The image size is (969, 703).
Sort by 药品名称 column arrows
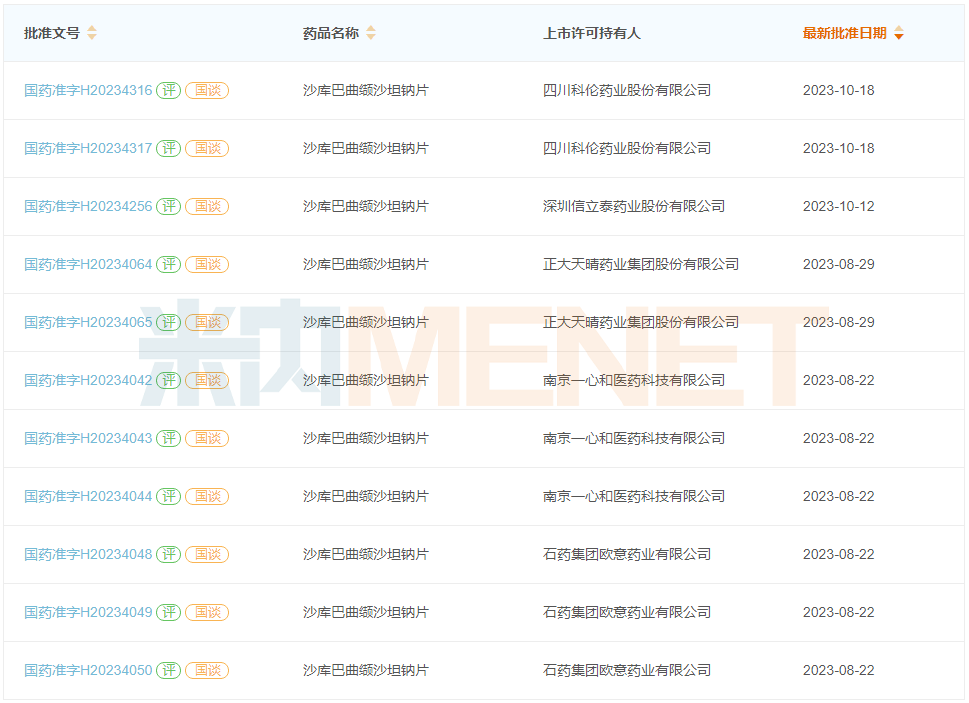pos(371,33)
